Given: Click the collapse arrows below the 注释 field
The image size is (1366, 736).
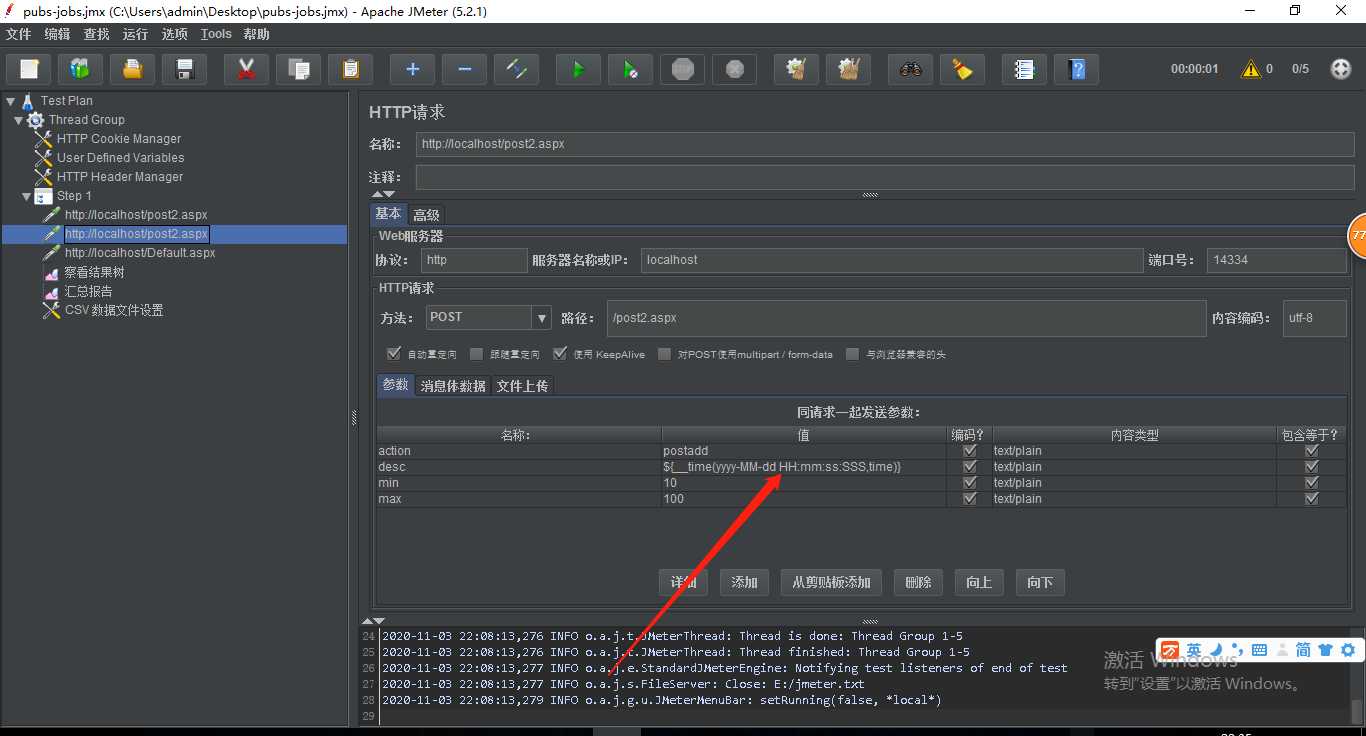Looking at the screenshot, I should (x=383, y=194).
